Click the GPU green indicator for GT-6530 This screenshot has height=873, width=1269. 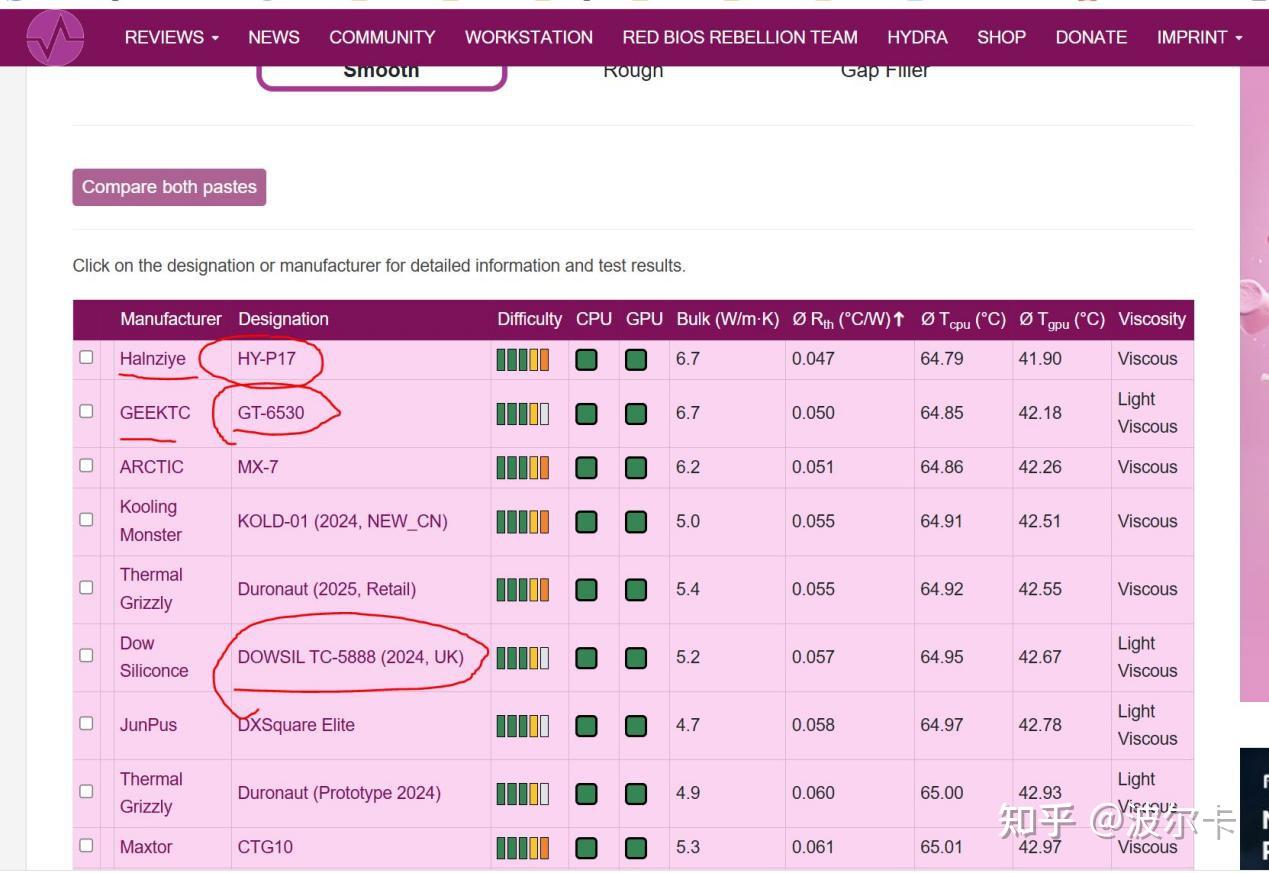pos(636,413)
